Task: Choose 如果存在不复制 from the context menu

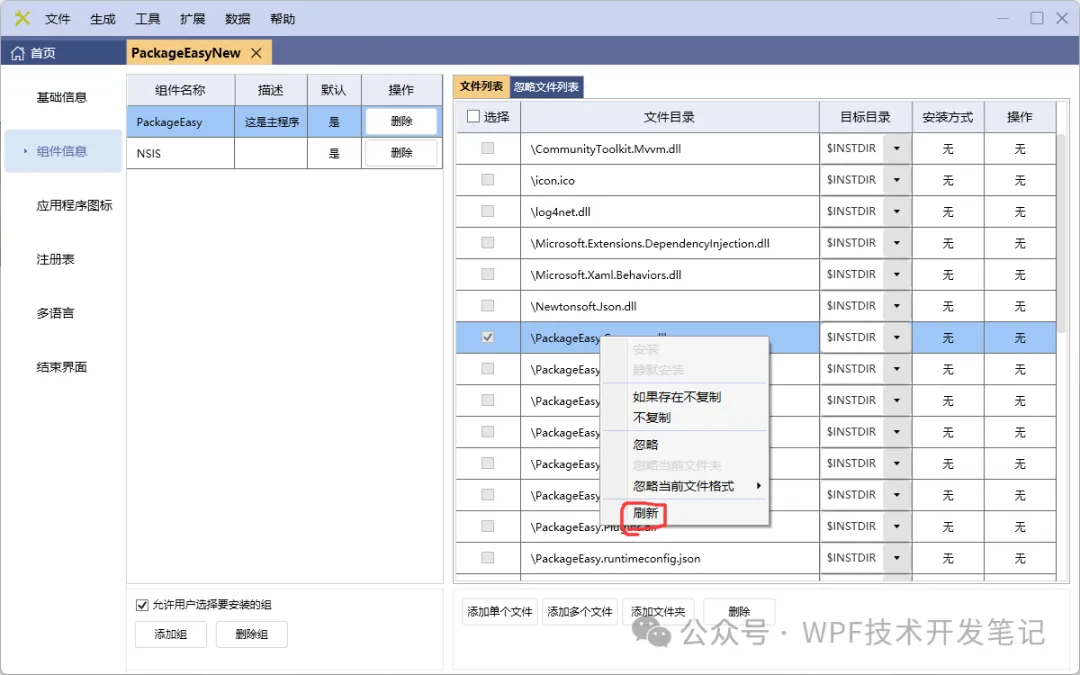Action: [684, 397]
